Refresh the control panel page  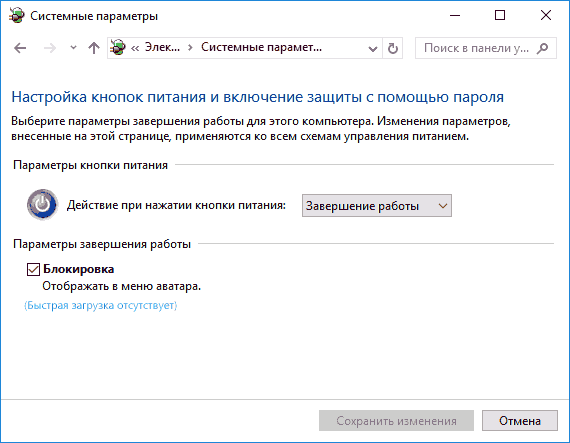[x=393, y=48]
